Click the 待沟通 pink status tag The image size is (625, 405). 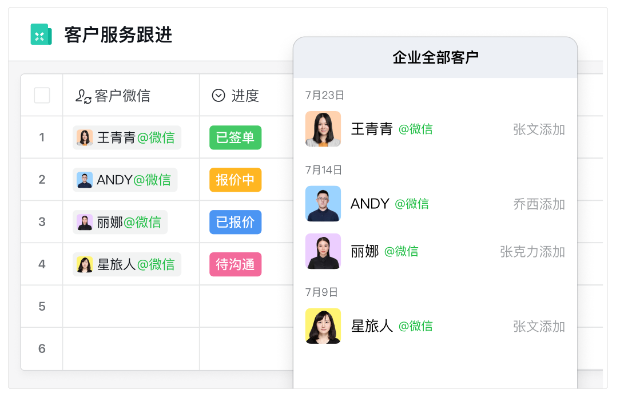pyautogui.click(x=235, y=264)
